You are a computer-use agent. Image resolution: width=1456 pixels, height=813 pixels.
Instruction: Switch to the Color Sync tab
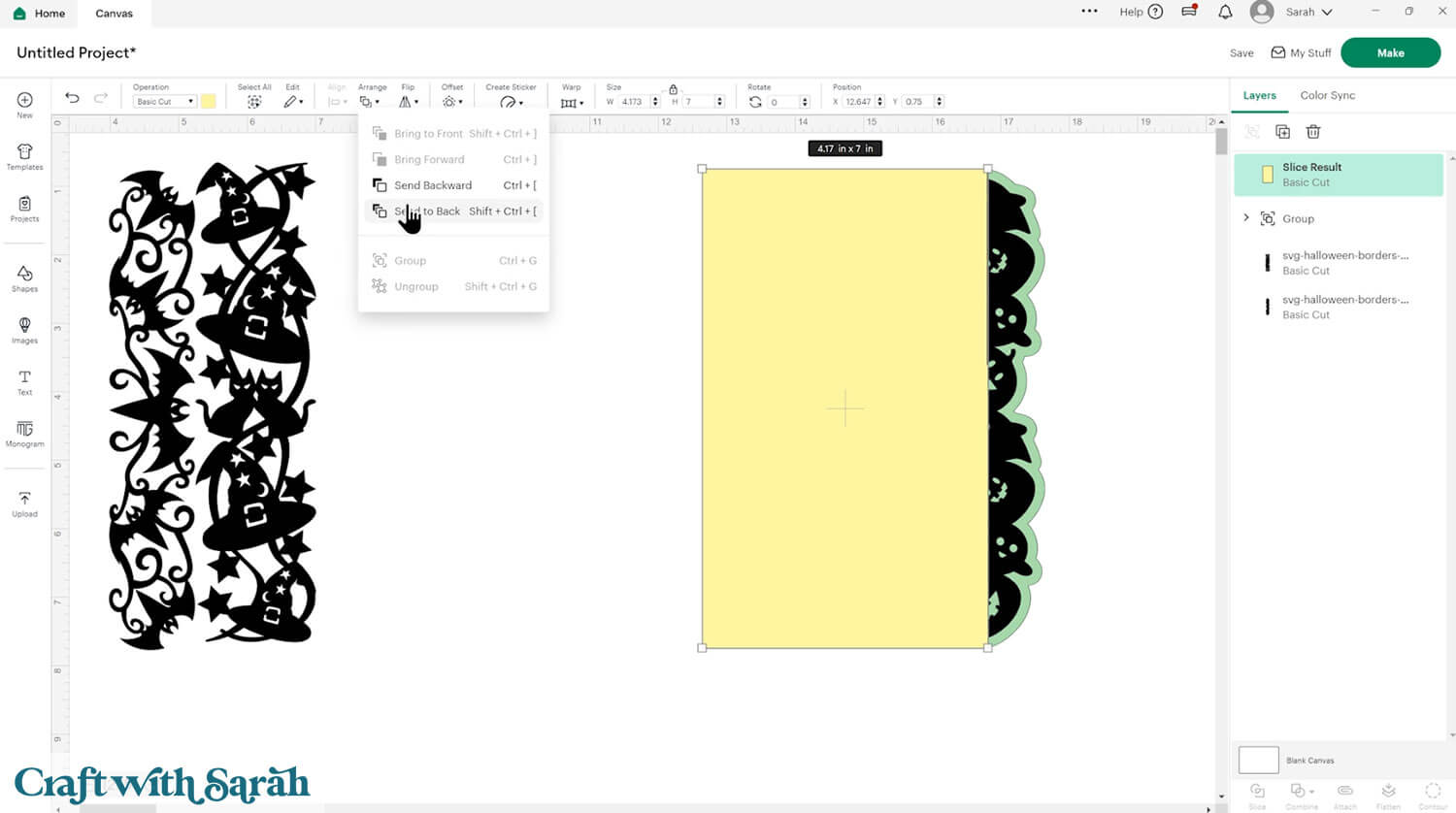(x=1327, y=95)
